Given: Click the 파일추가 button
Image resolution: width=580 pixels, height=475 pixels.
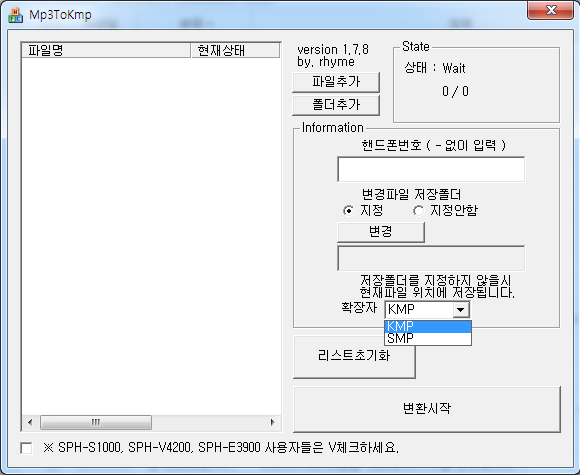Looking at the screenshot, I should [x=336, y=82].
